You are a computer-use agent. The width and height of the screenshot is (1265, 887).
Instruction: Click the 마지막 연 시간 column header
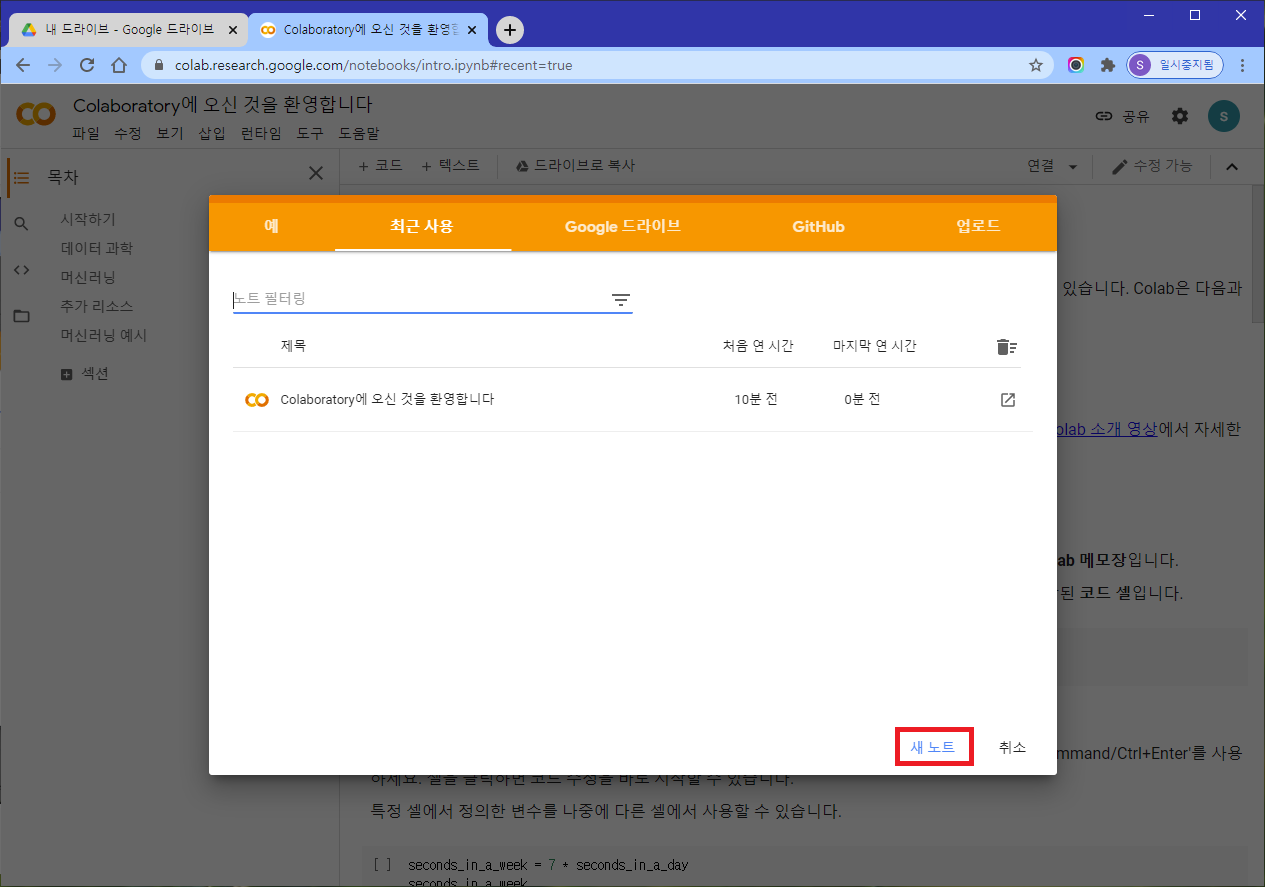point(875,346)
